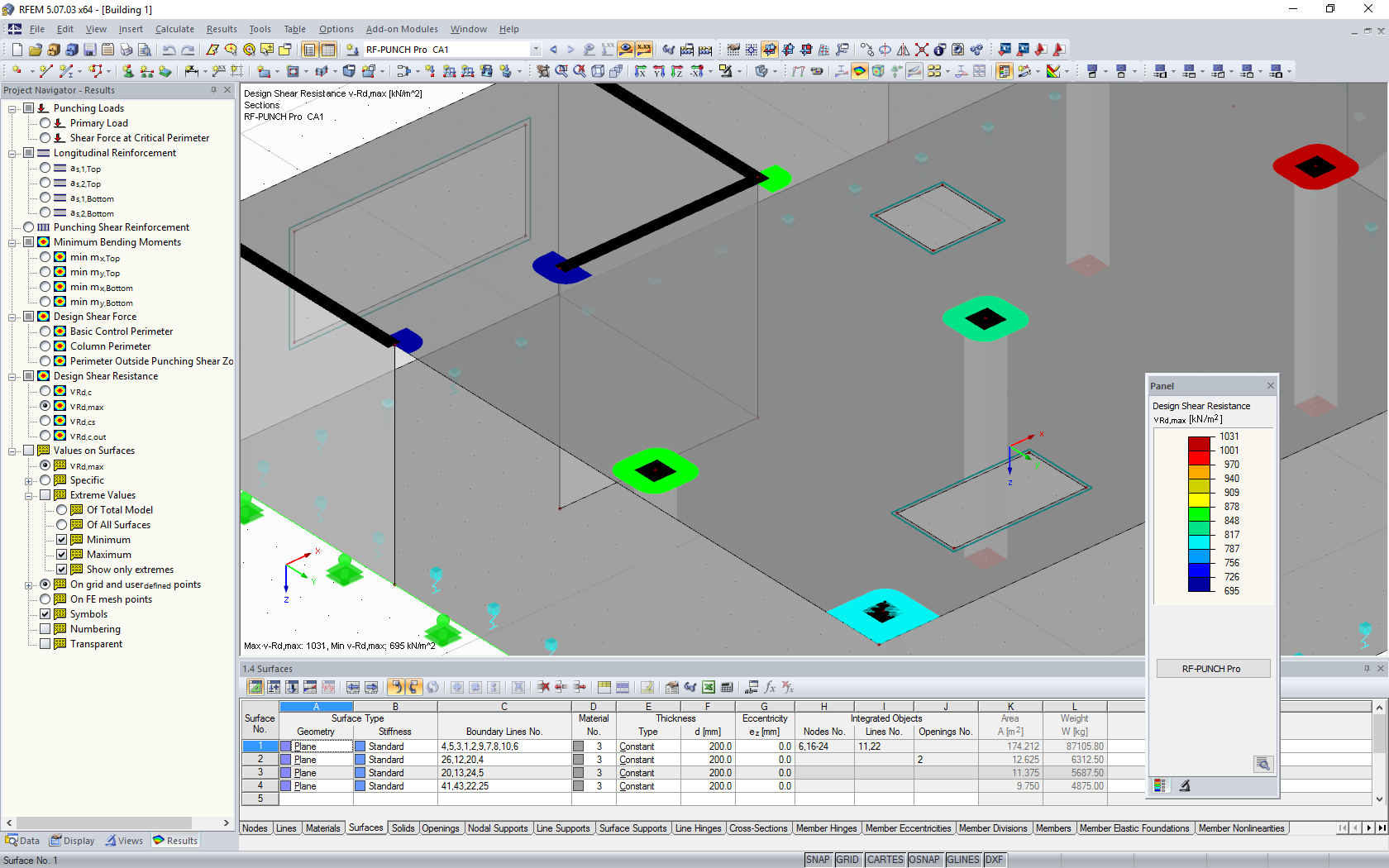Open the load case dropdown showing RF-PUNCH Pro CA1
This screenshot has height=868, width=1389.
[x=535, y=49]
